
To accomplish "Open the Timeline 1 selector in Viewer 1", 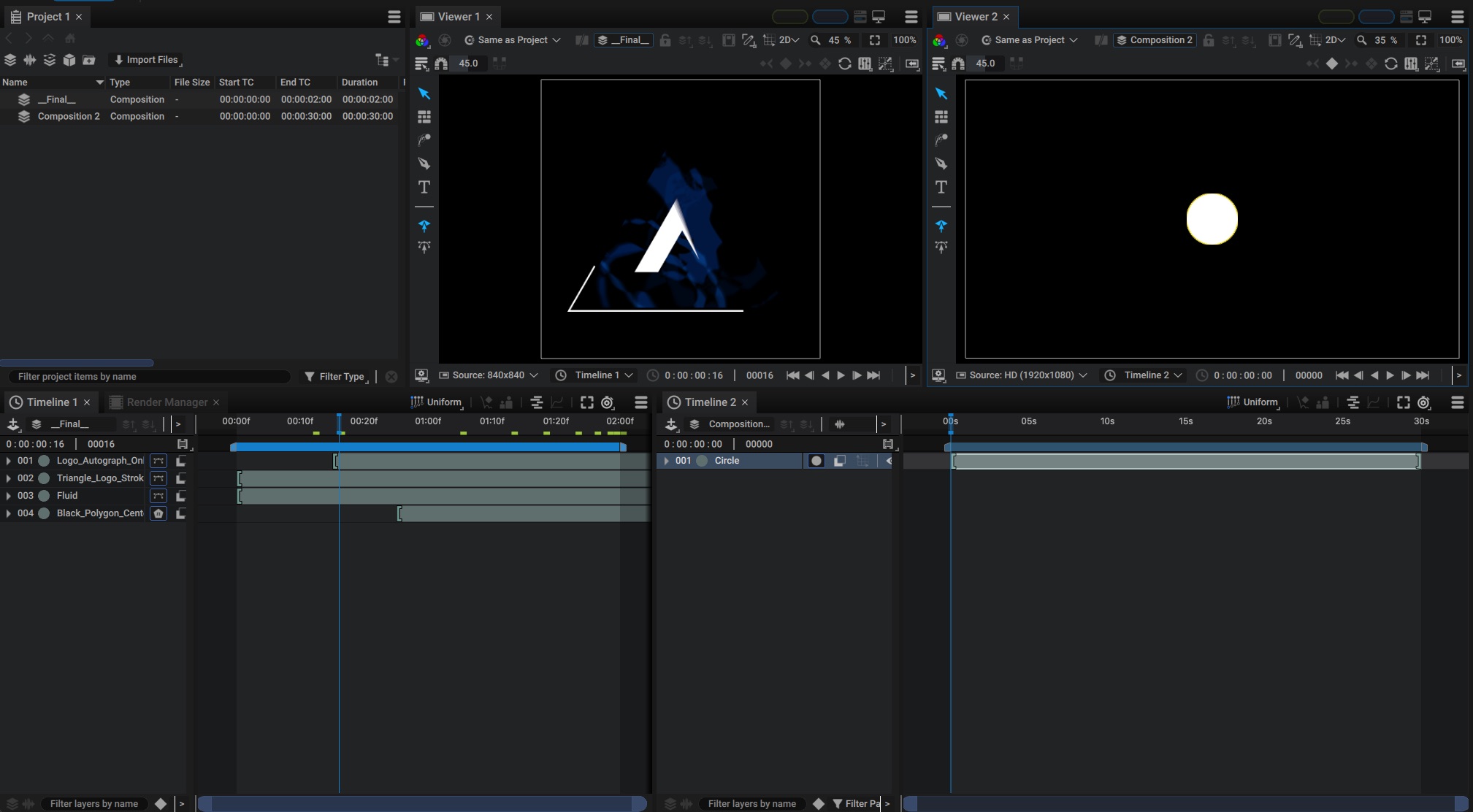I will (x=594, y=375).
